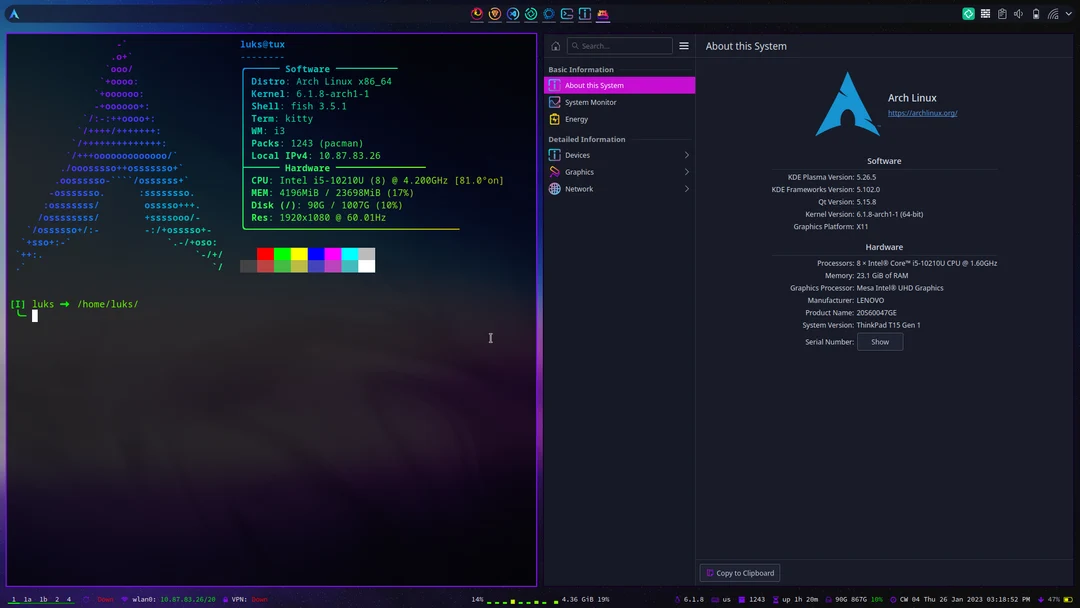
Task: Open Firefox from the top panel
Action: (x=477, y=13)
